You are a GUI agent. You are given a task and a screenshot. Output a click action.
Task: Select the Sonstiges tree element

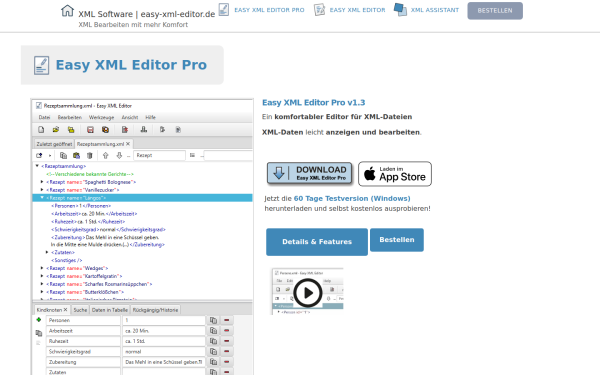point(67,260)
